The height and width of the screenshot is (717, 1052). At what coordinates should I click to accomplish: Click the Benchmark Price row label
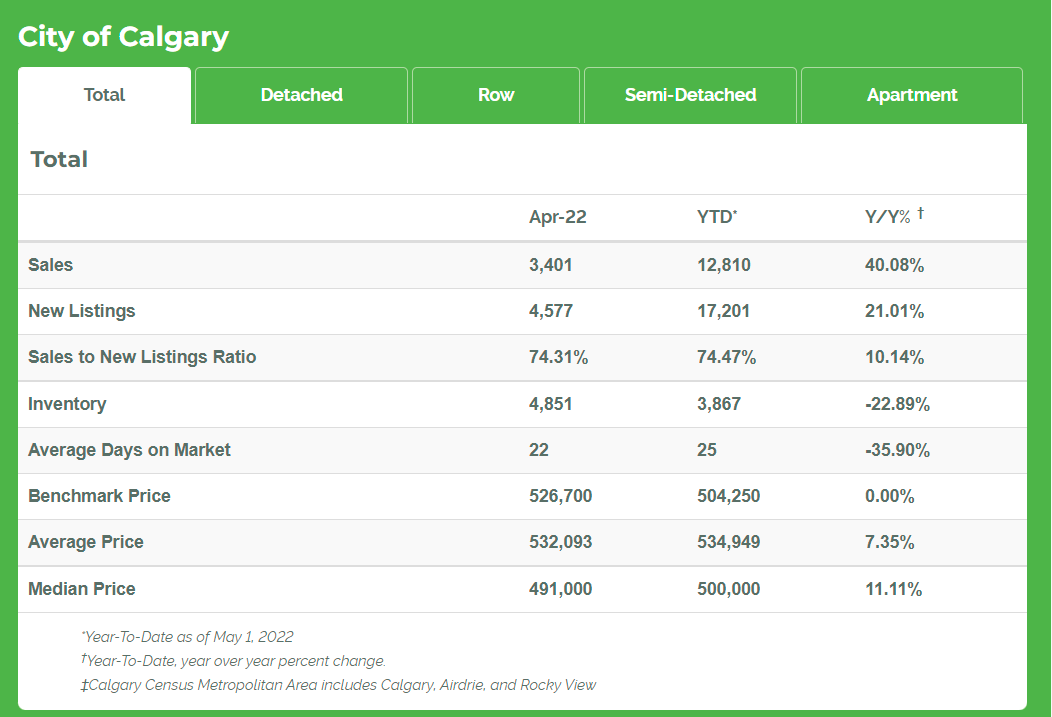[99, 496]
